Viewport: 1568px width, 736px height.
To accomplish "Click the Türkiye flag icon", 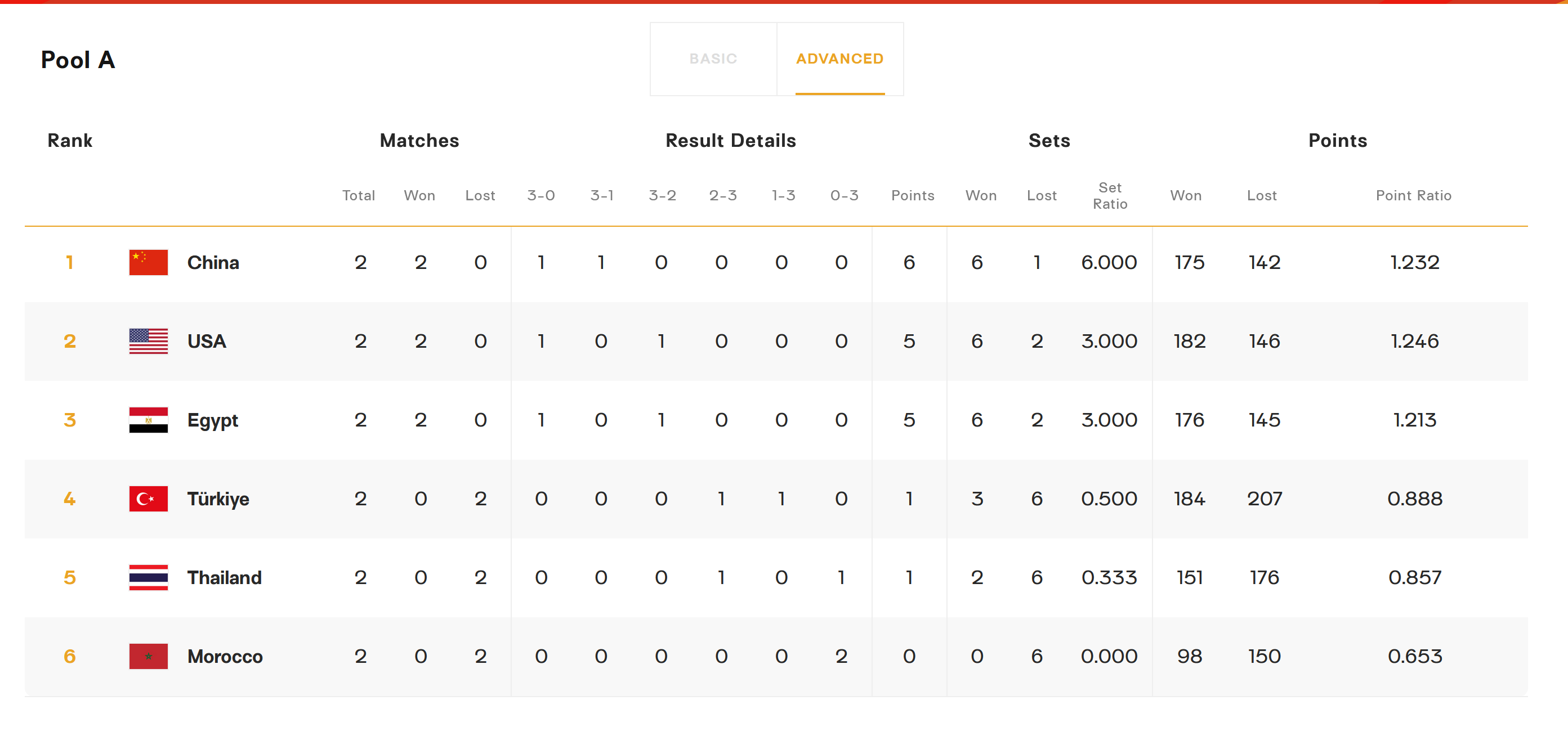I will 148,499.
